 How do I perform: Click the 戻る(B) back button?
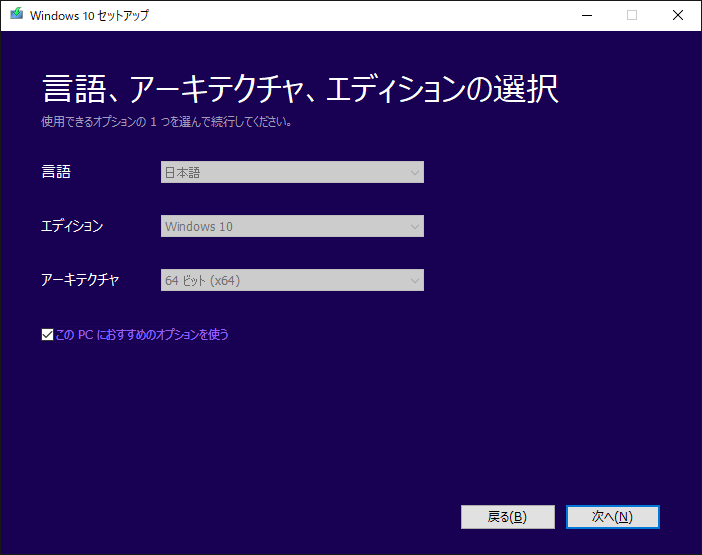(508, 517)
